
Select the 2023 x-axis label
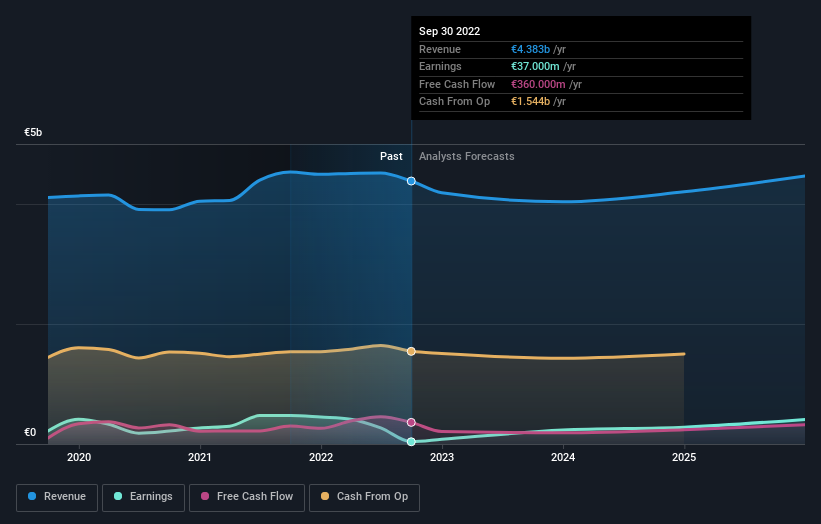[x=442, y=457]
